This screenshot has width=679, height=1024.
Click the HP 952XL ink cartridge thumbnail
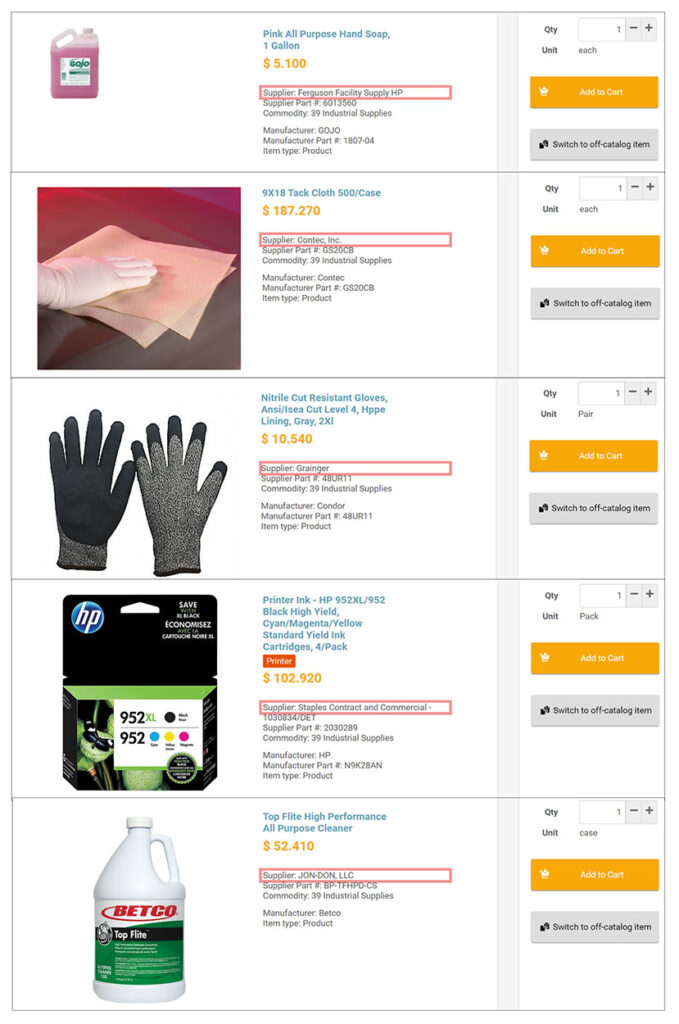click(140, 692)
